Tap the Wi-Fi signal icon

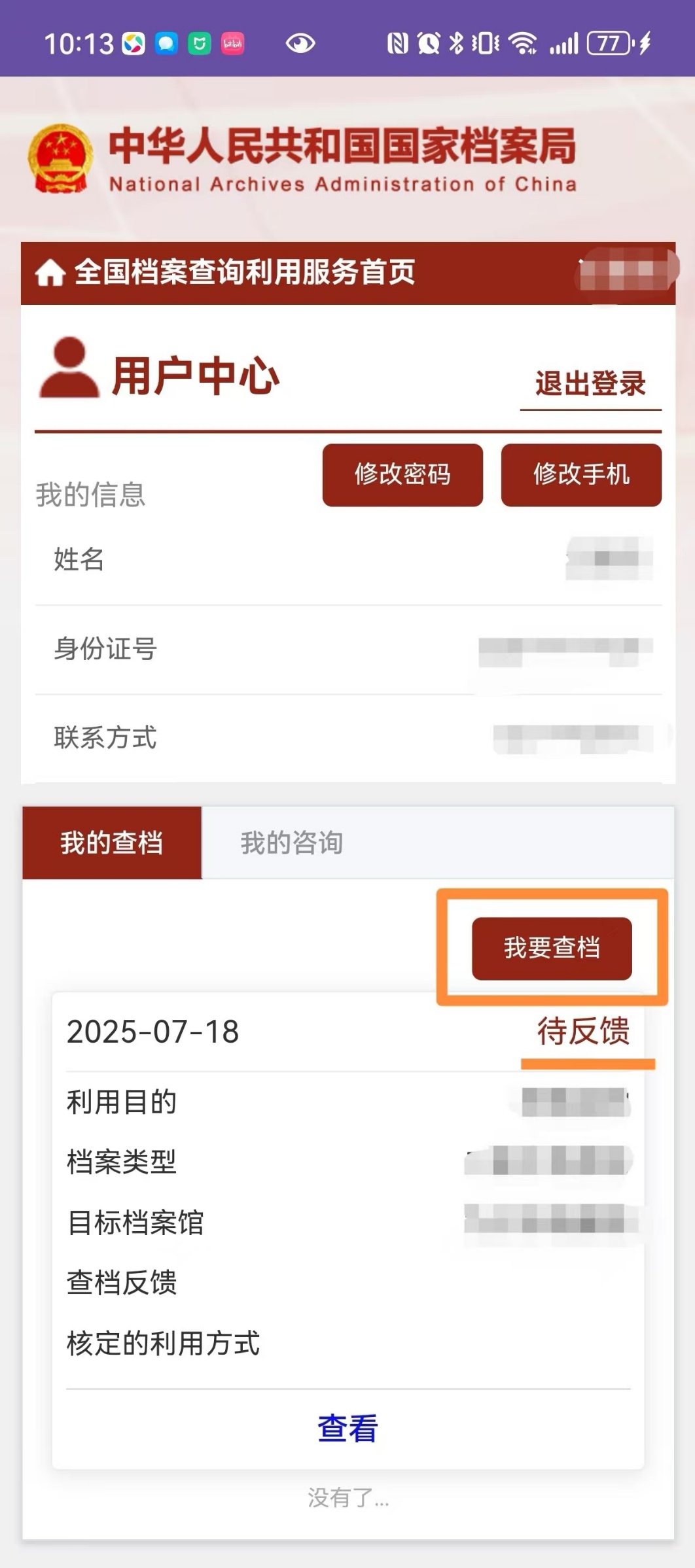point(523,44)
